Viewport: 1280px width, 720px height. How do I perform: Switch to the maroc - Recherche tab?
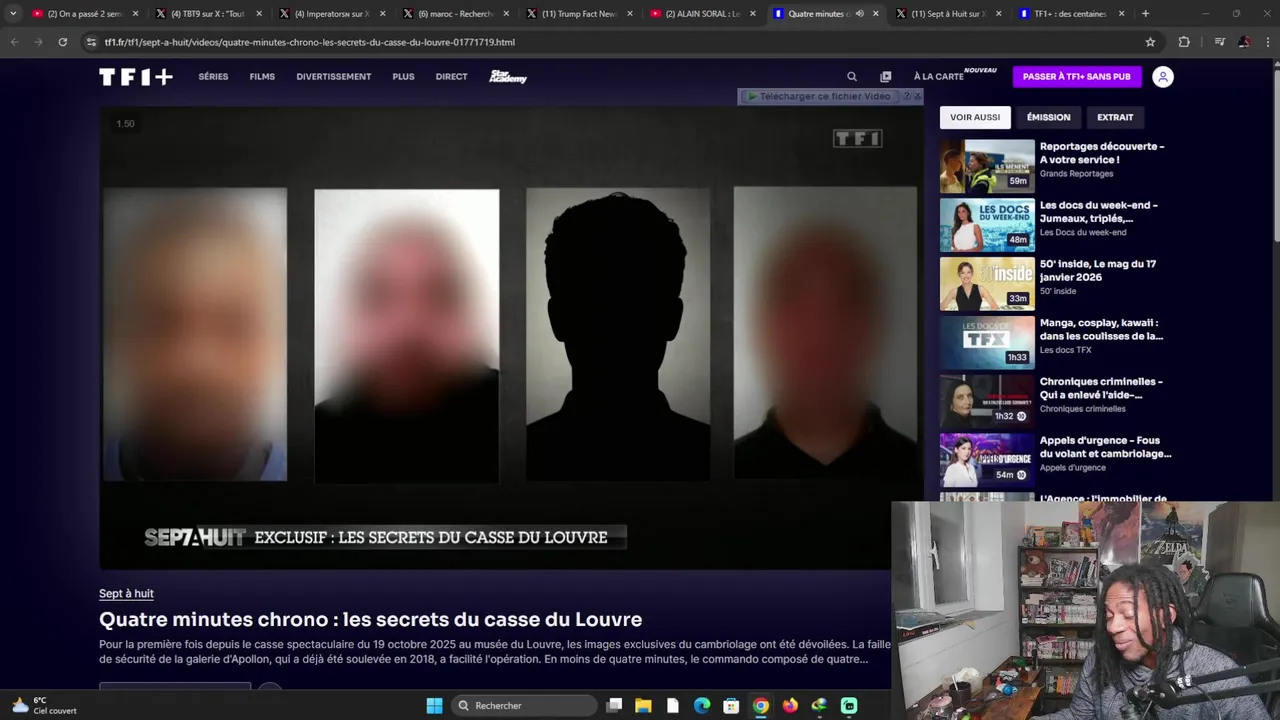click(x=456, y=14)
